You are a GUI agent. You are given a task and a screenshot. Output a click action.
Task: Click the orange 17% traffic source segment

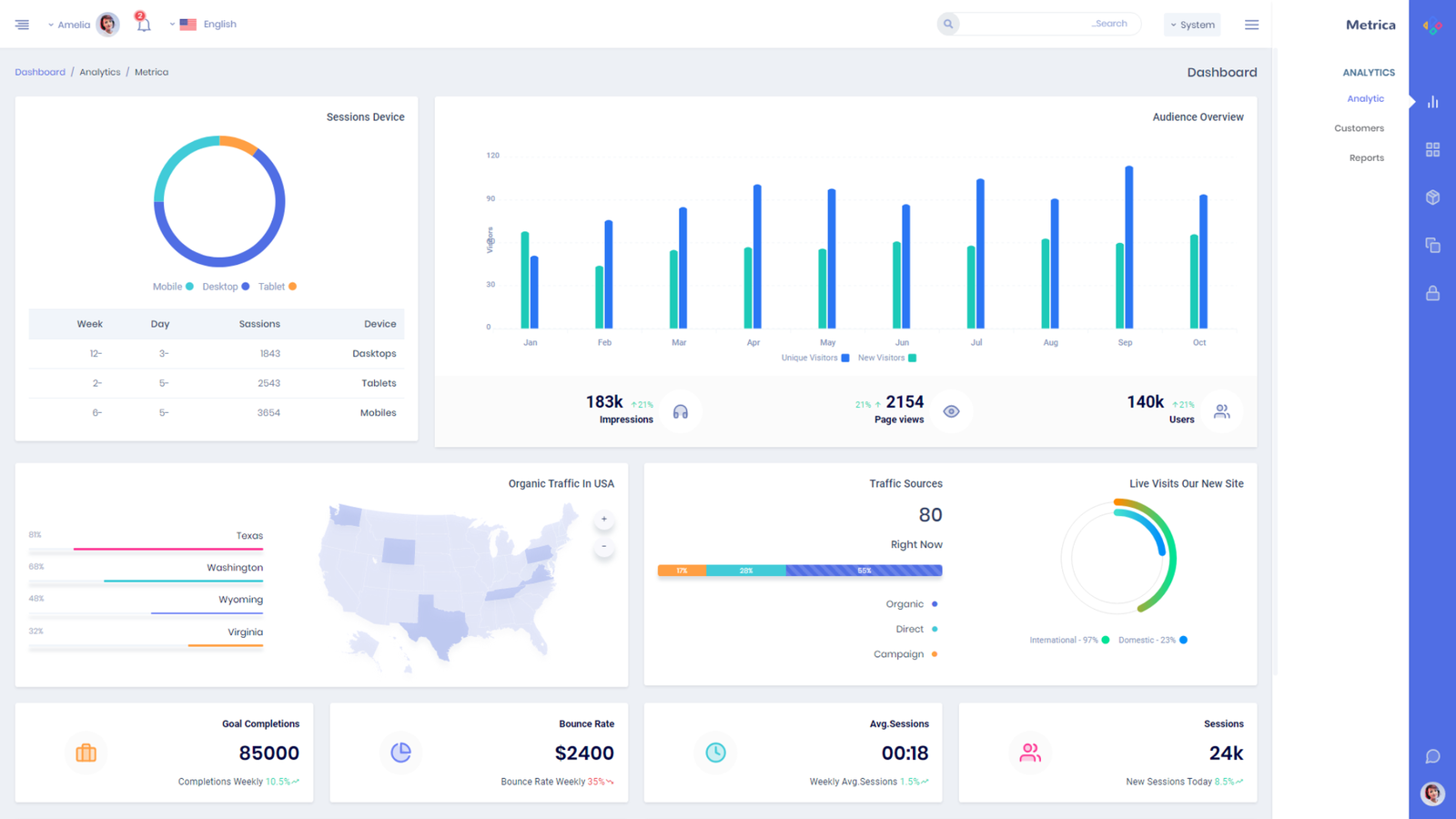pyautogui.click(x=682, y=571)
